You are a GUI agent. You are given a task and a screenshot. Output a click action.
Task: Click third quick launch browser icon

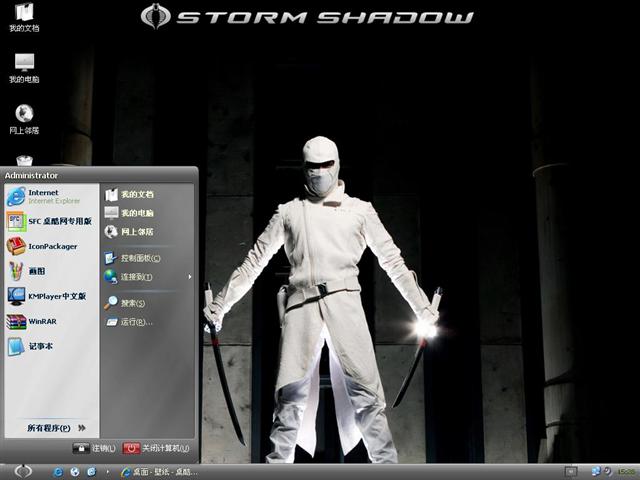(x=91, y=472)
